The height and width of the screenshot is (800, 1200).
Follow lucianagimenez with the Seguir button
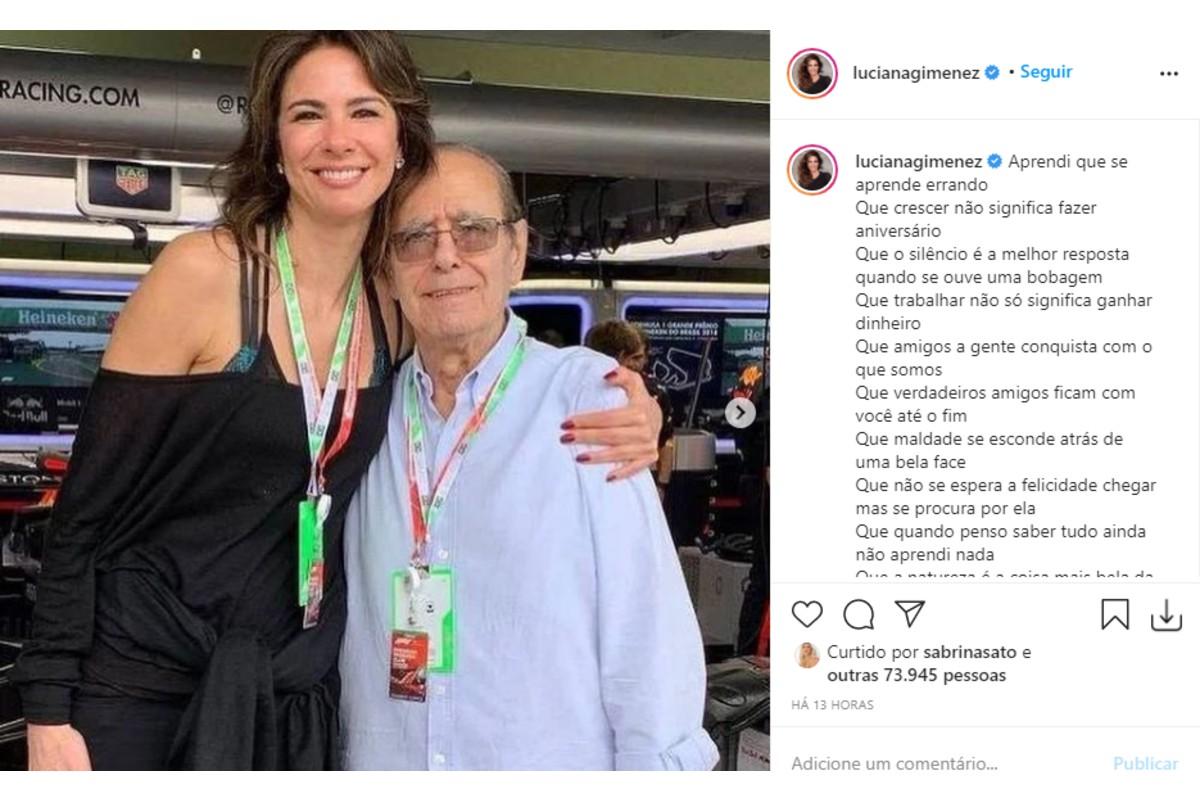click(1046, 72)
